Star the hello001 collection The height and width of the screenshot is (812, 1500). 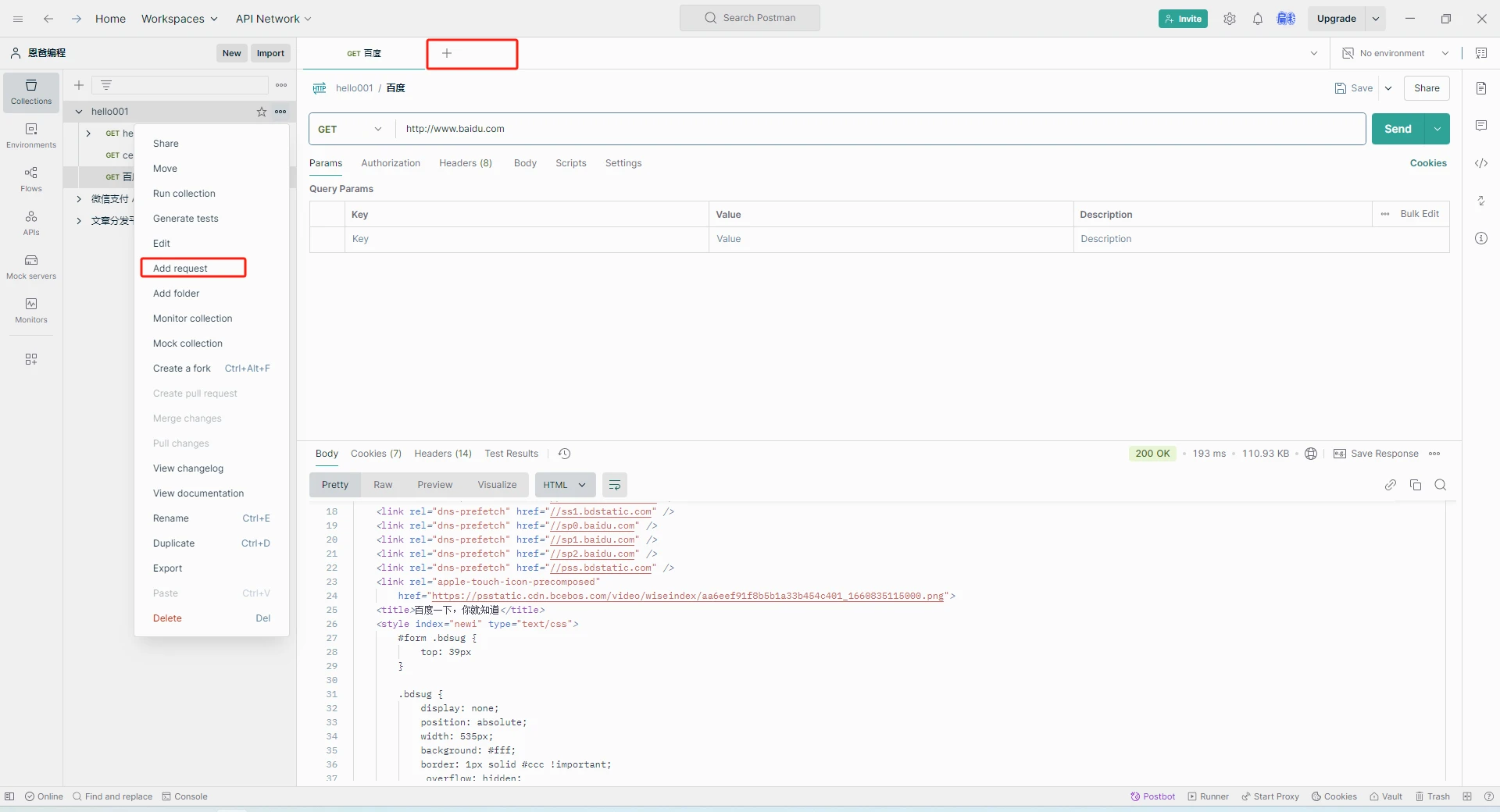pos(262,112)
